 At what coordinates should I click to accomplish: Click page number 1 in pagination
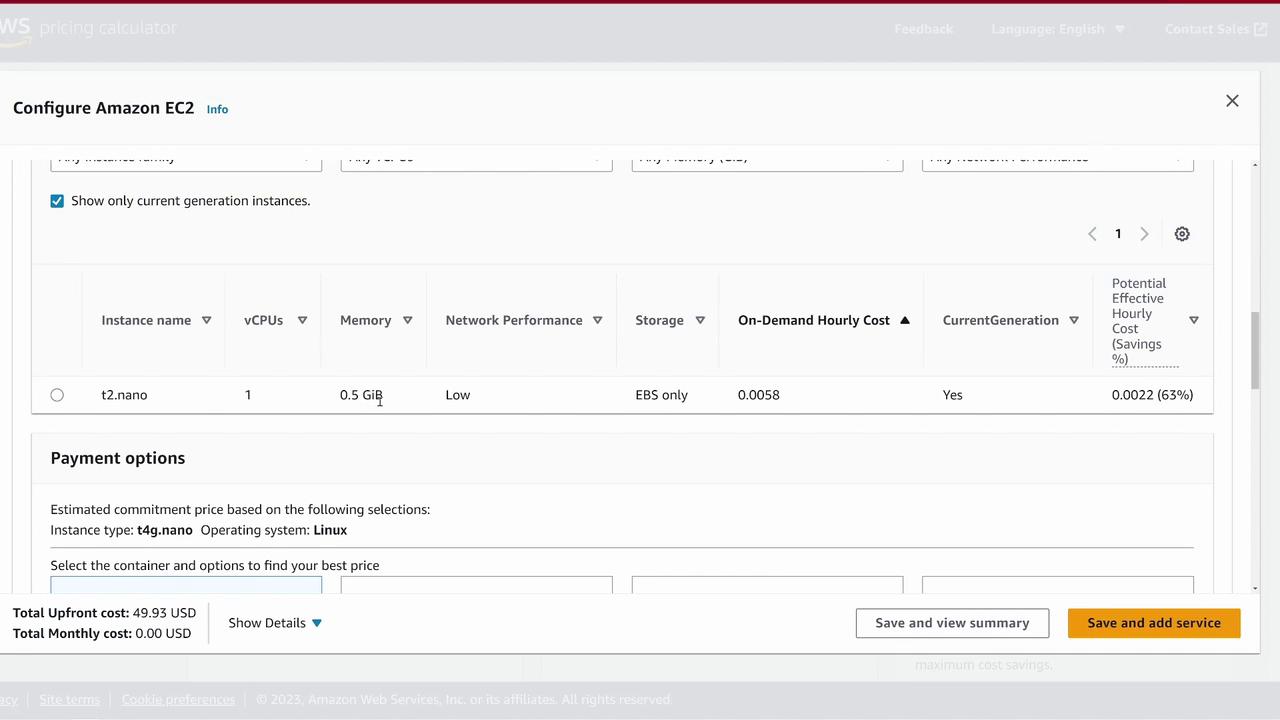pos(1118,234)
